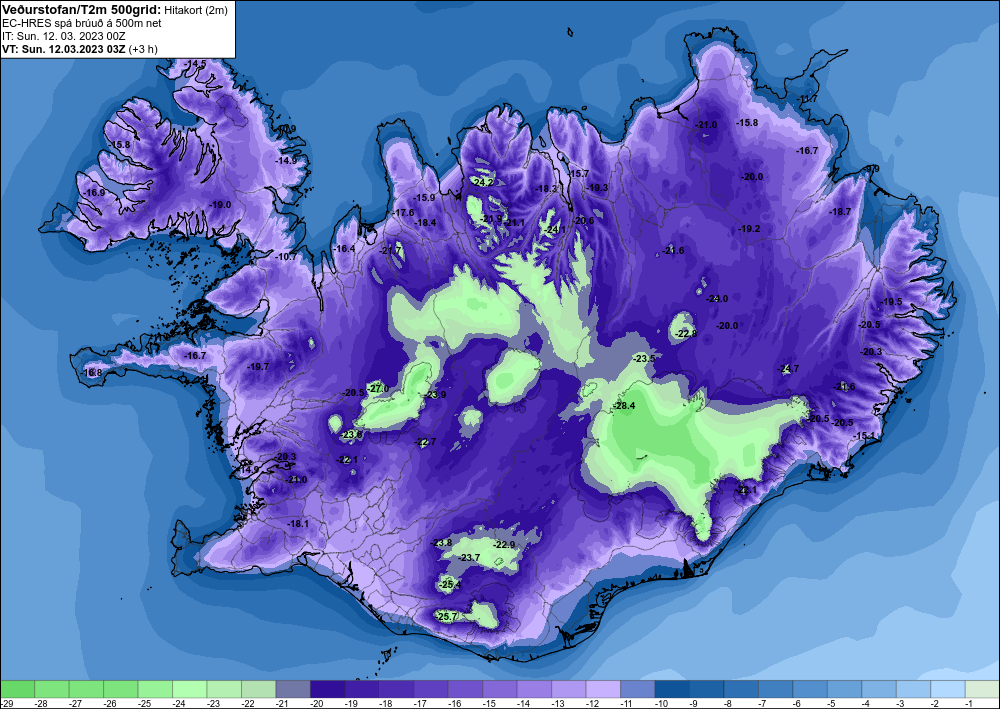Click the -24.0 temperature label
This screenshot has height=709, width=1000.
(717, 298)
